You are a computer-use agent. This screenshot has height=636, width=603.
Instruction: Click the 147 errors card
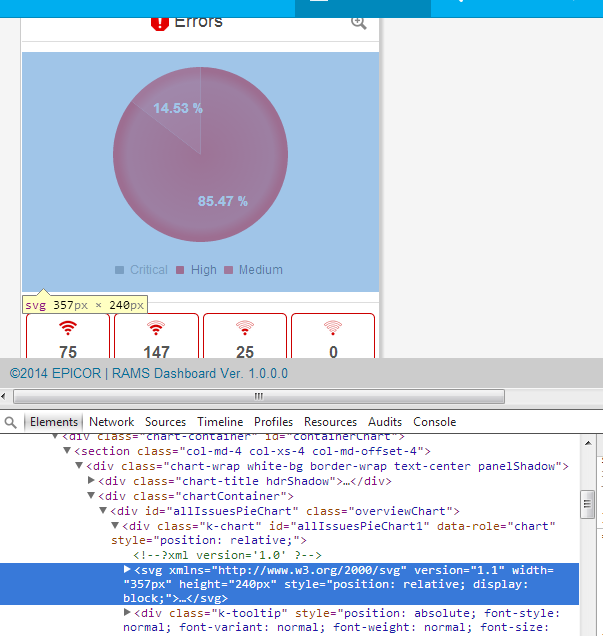point(156,336)
